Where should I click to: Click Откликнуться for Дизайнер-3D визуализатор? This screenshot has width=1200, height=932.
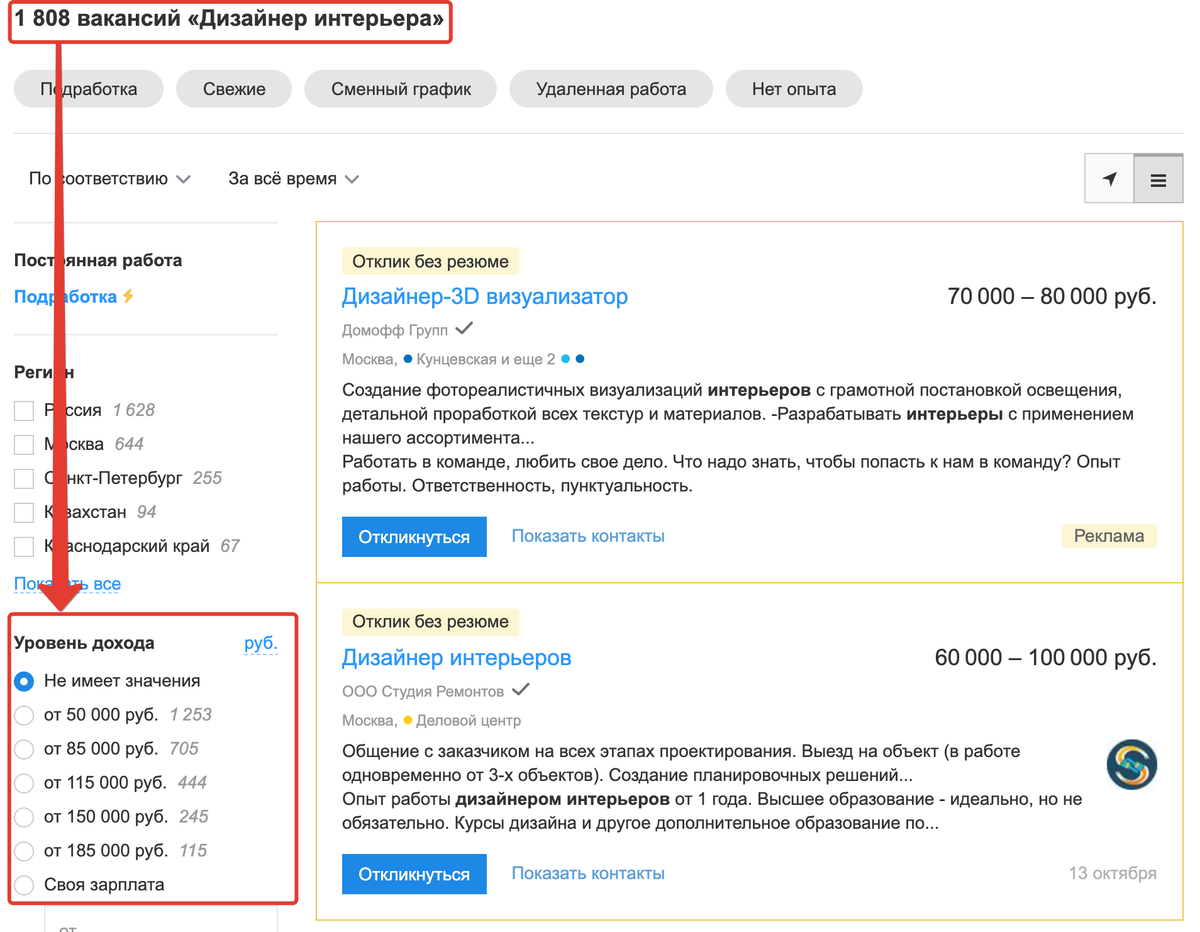coord(414,537)
